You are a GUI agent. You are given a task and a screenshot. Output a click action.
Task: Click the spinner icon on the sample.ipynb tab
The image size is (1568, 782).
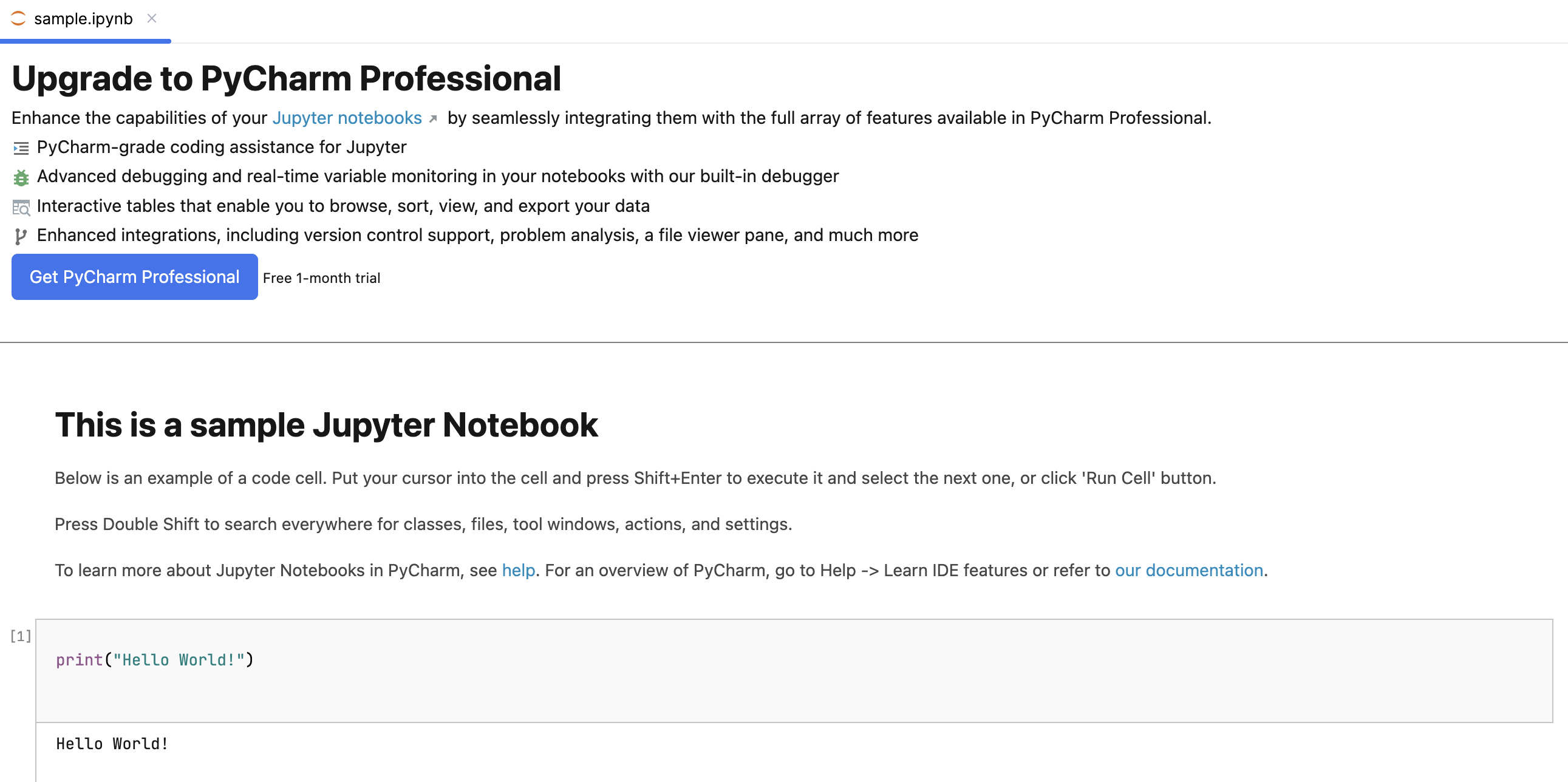(x=18, y=18)
